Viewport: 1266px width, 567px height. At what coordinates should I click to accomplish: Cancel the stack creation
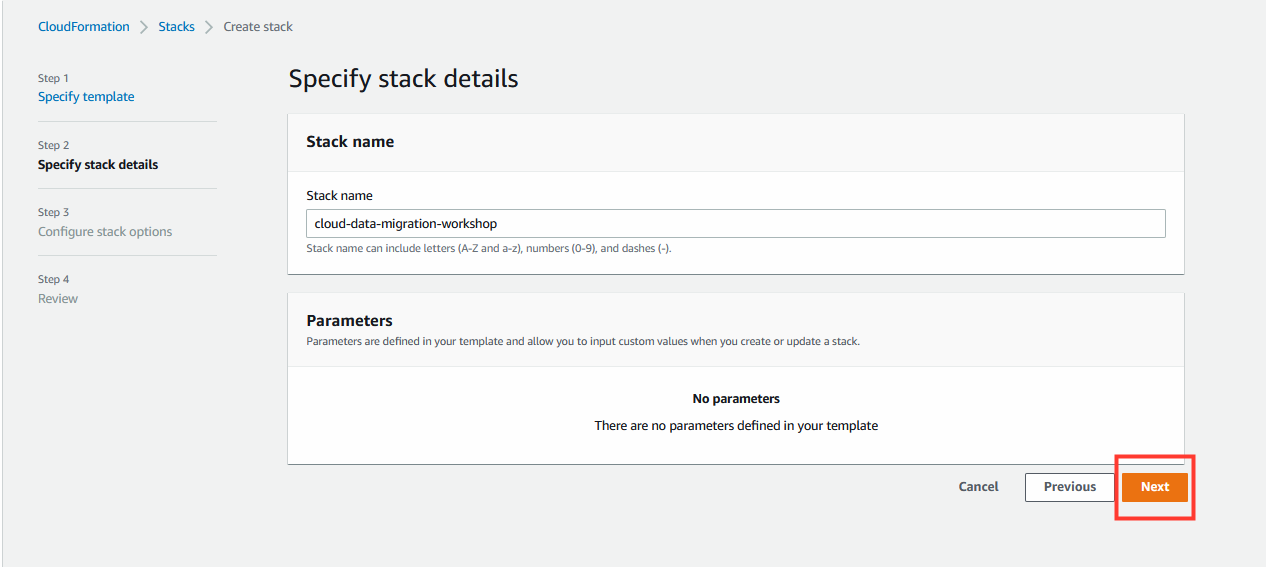(978, 487)
